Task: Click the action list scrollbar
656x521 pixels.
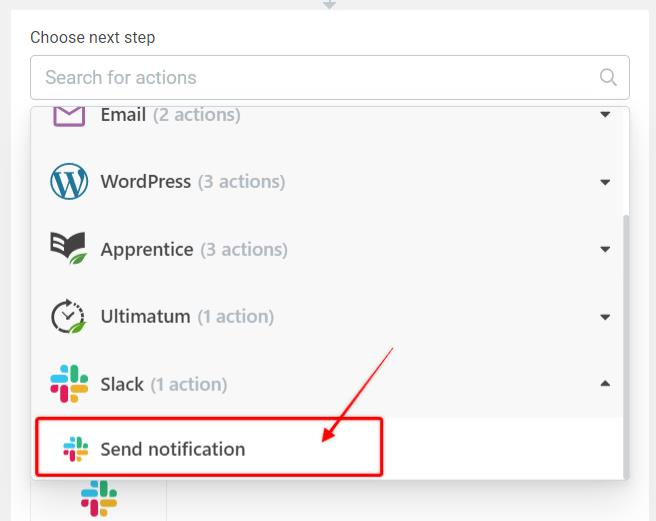Action: pyautogui.click(x=625, y=330)
